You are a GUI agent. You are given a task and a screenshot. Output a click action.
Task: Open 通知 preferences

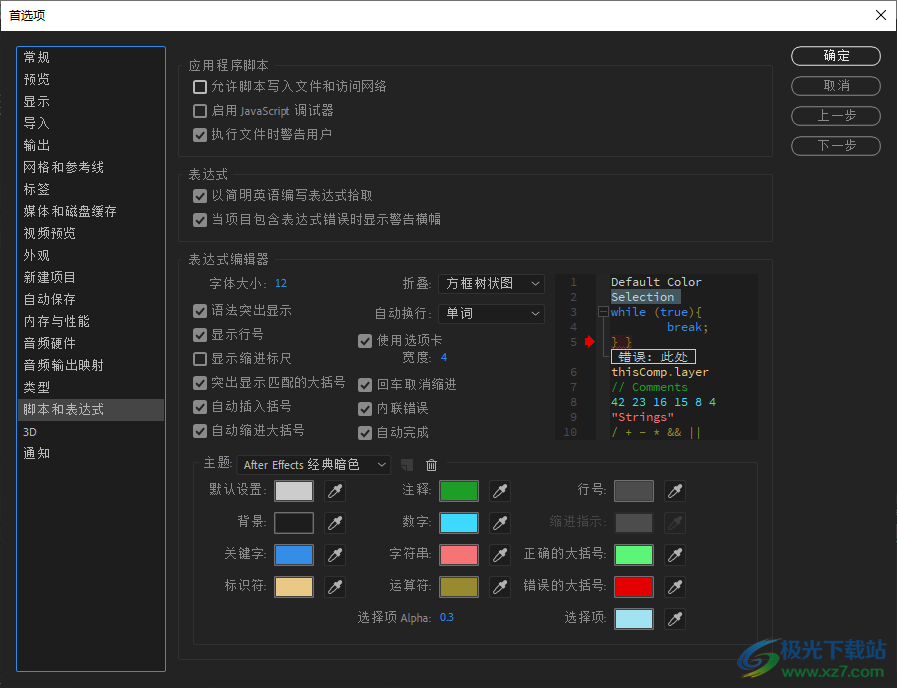[91, 454]
